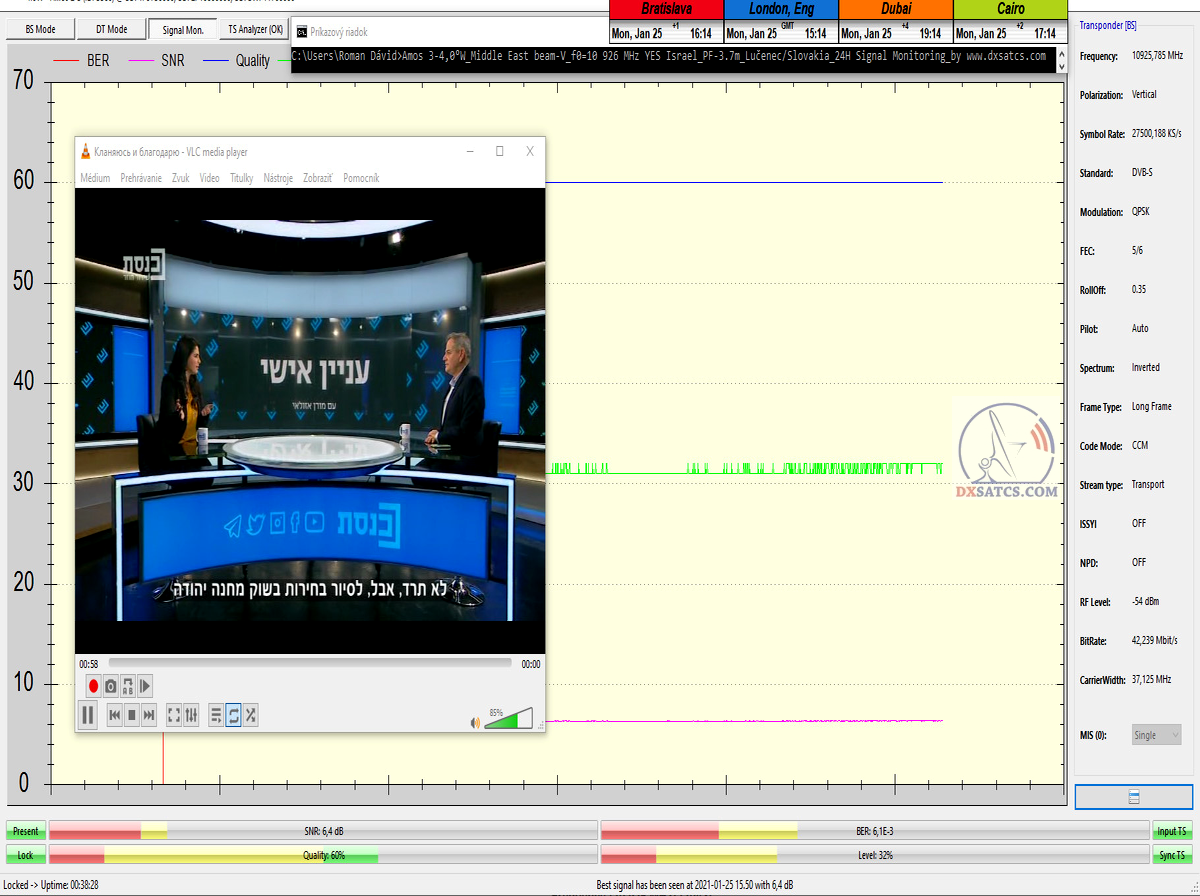This screenshot has height=896, width=1200.
Task: Stop playback in VLC player
Action: (132, 715)
